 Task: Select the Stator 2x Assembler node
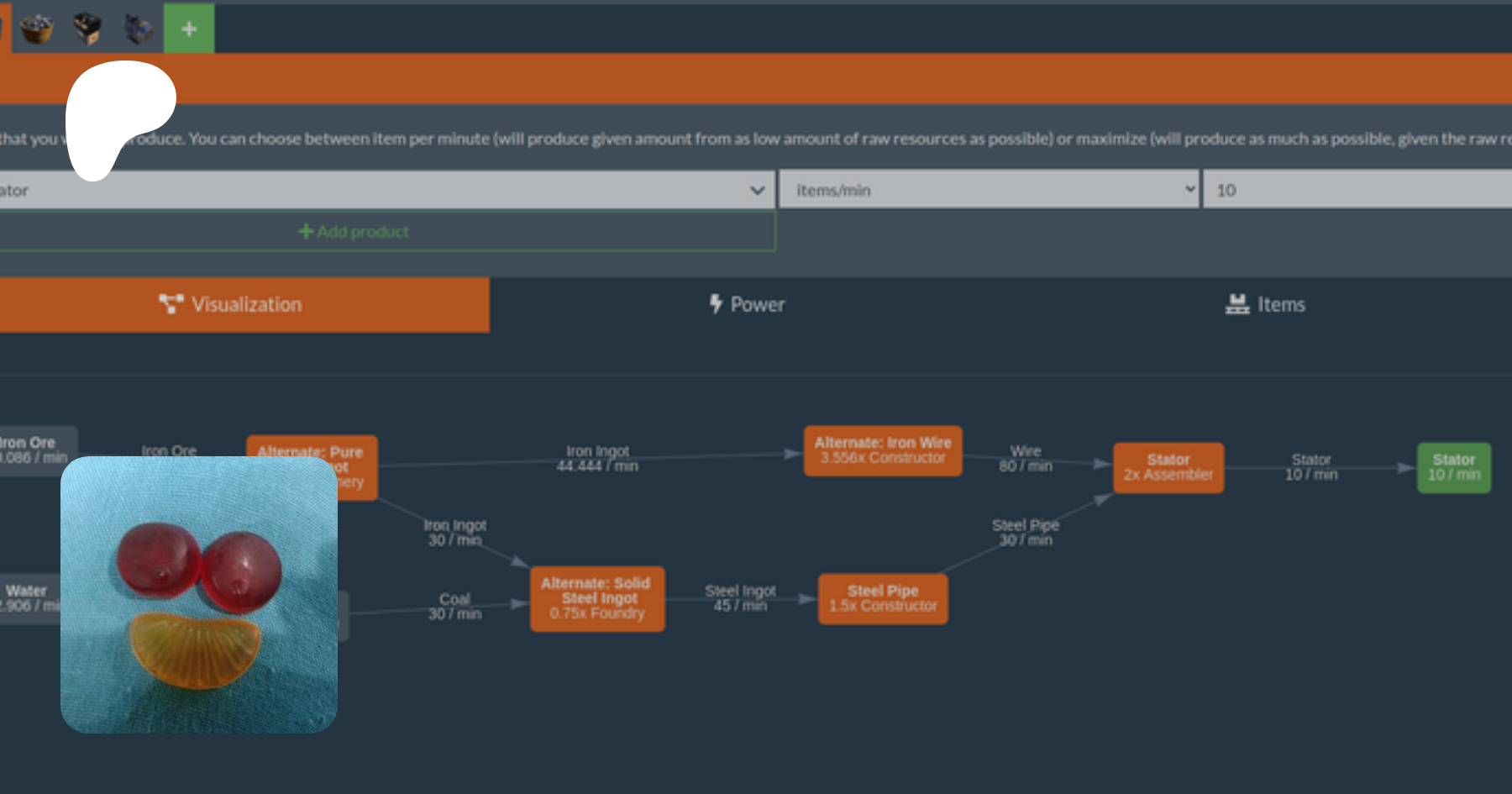point(1168,467)
